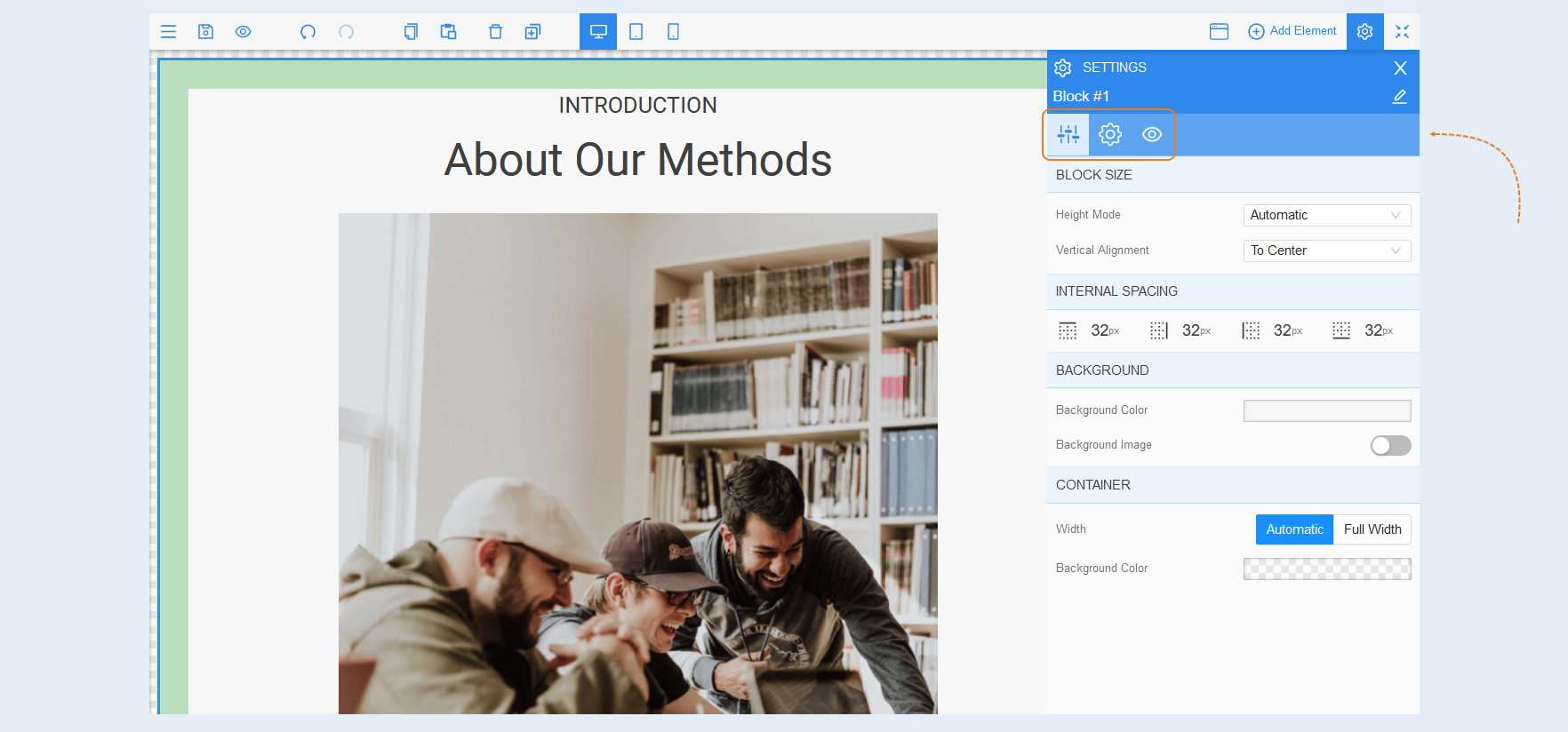
Task: Click the Block #1 title
Action: 1081,96
